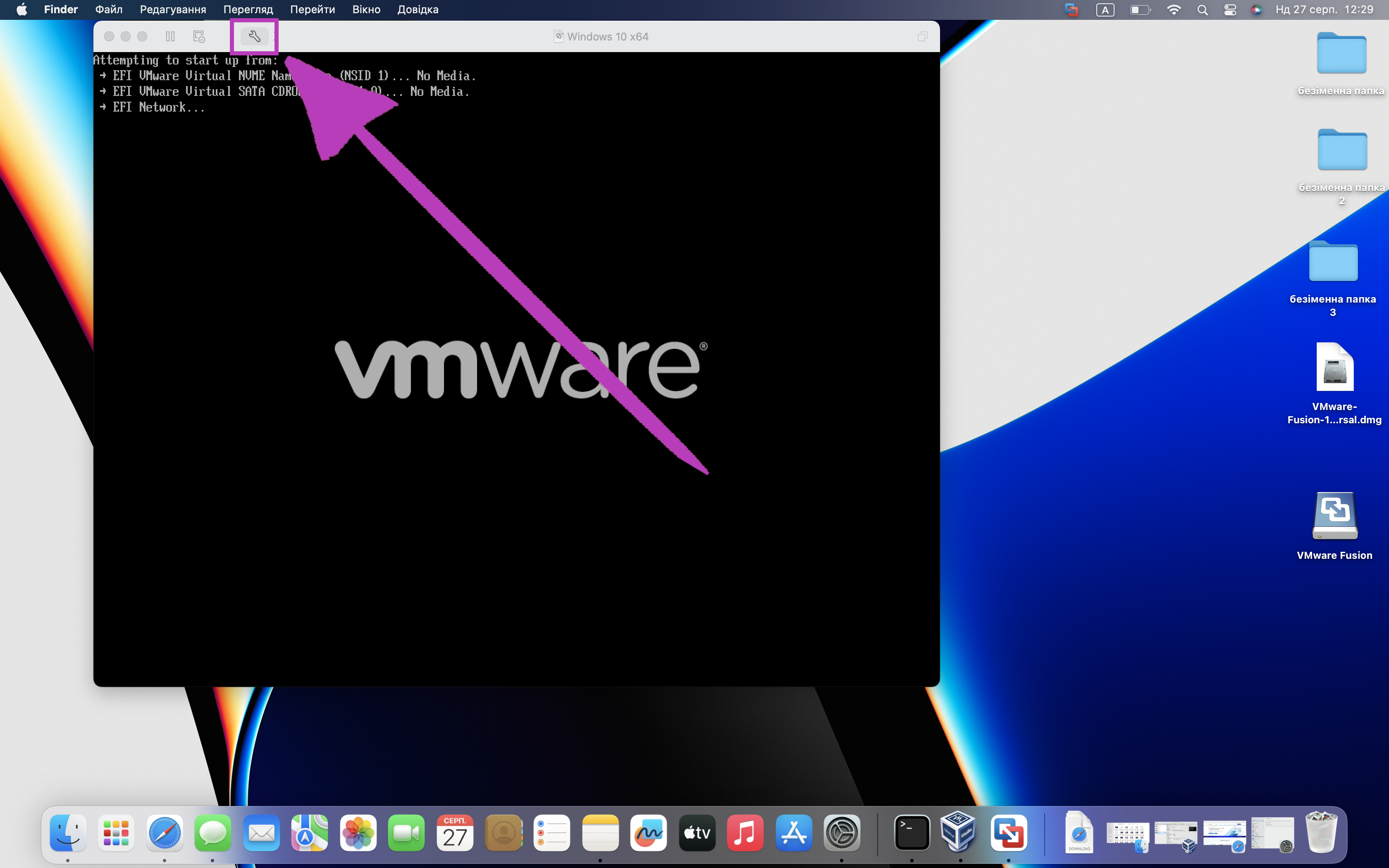
Task: Open System Preferences gear in the Dock
Action: [x=842, y=832]
